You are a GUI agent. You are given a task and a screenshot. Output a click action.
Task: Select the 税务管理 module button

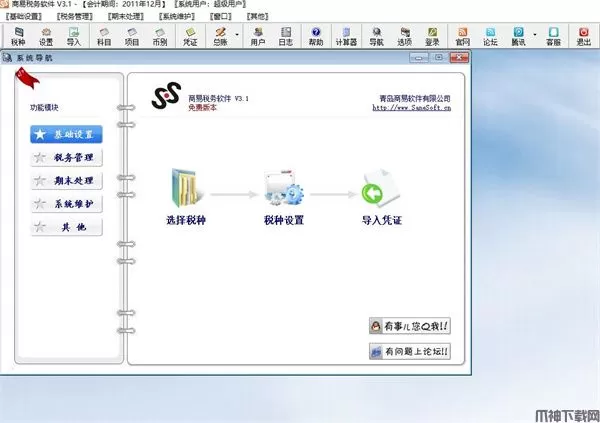coord(66,157)
